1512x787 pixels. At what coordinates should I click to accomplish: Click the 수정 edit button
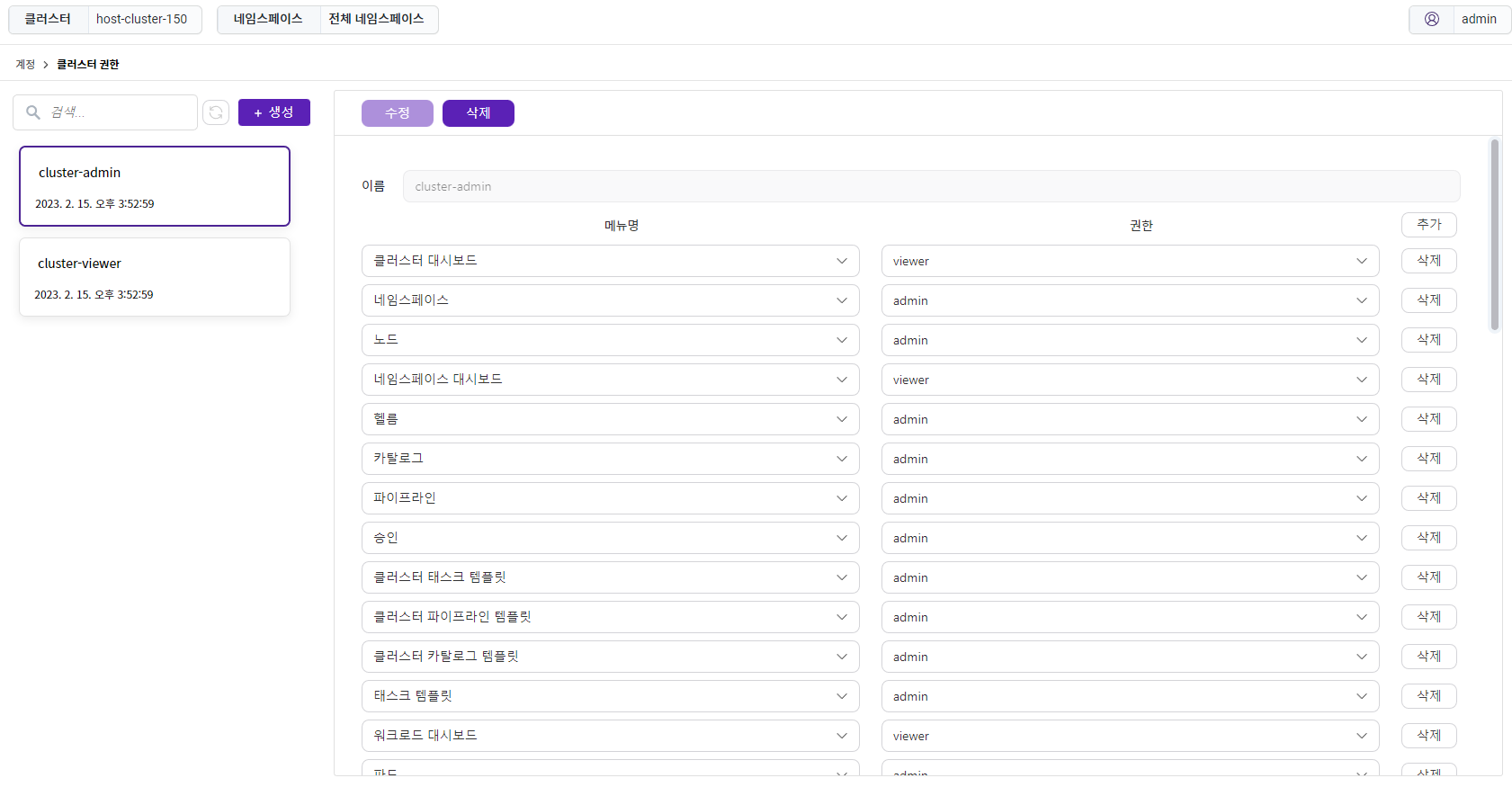coord(398,113)
